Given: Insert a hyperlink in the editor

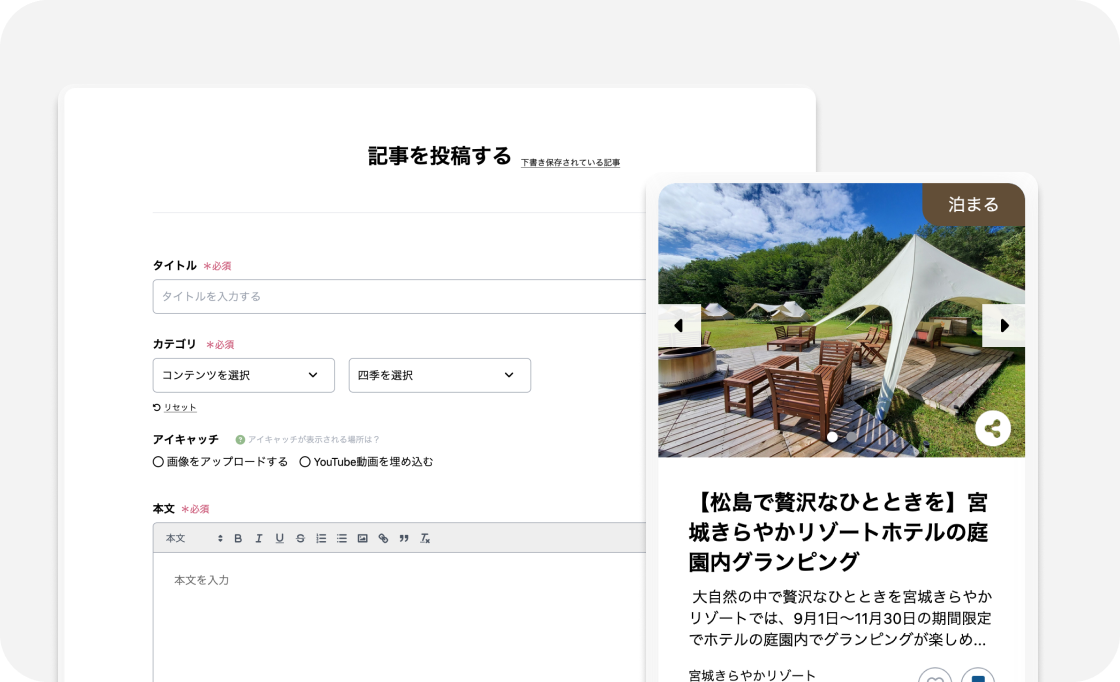Looking at the screenshot, I should [x=382, y=538].
